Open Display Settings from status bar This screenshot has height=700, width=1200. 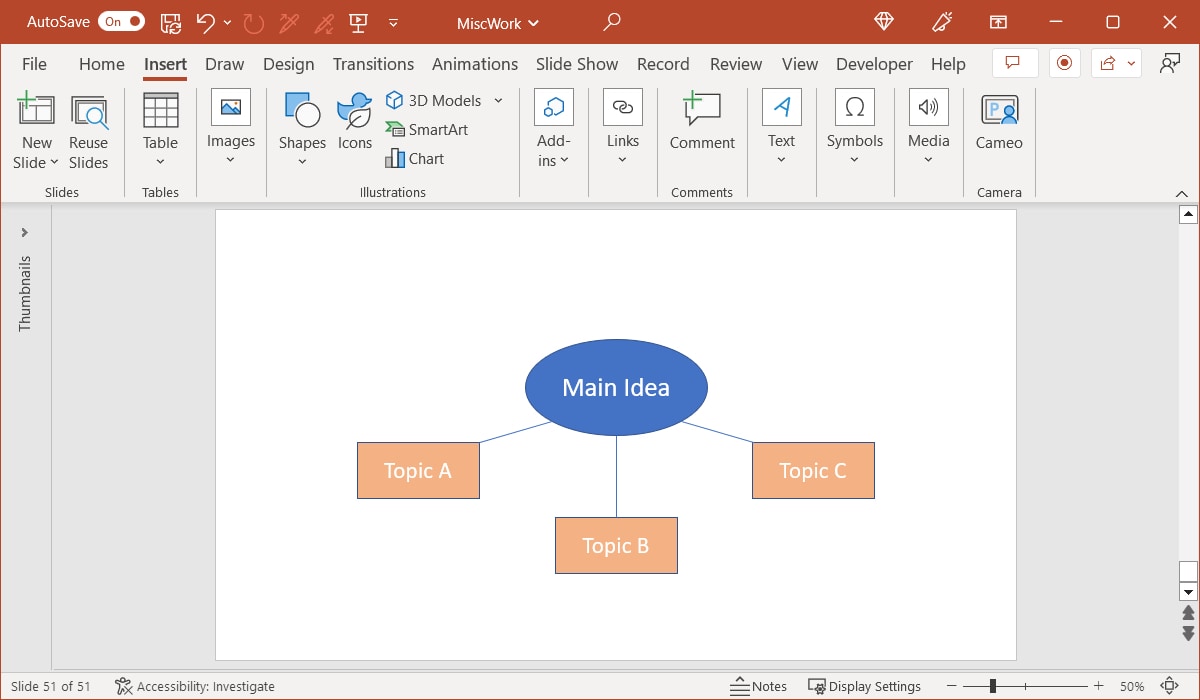(865, 686)
